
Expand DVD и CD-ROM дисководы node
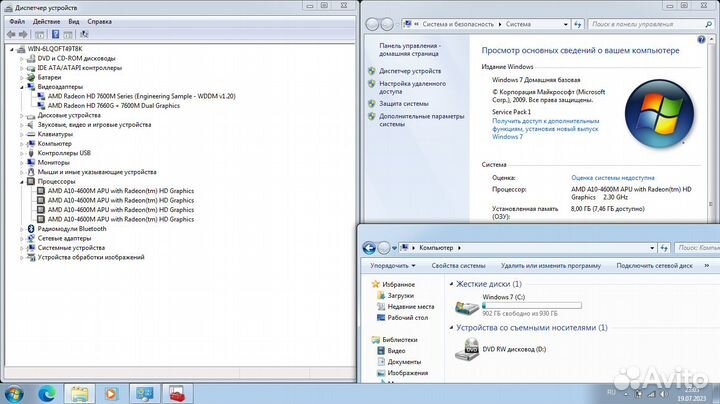click(22, 59)
